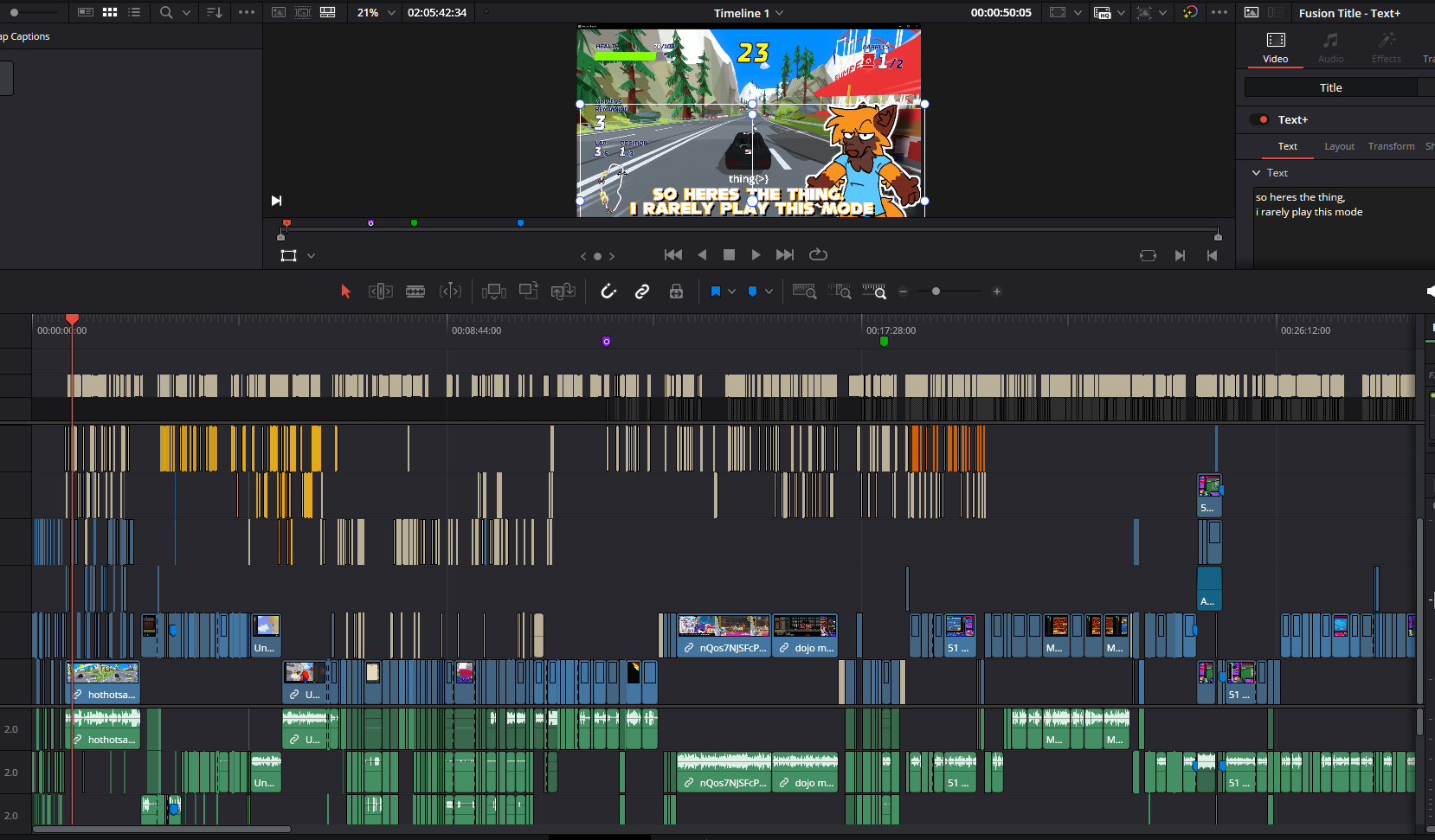The width and height of the screenshot is (1435, 840).
Task: Switch to the Layout tab
Action: (1339, 146)
